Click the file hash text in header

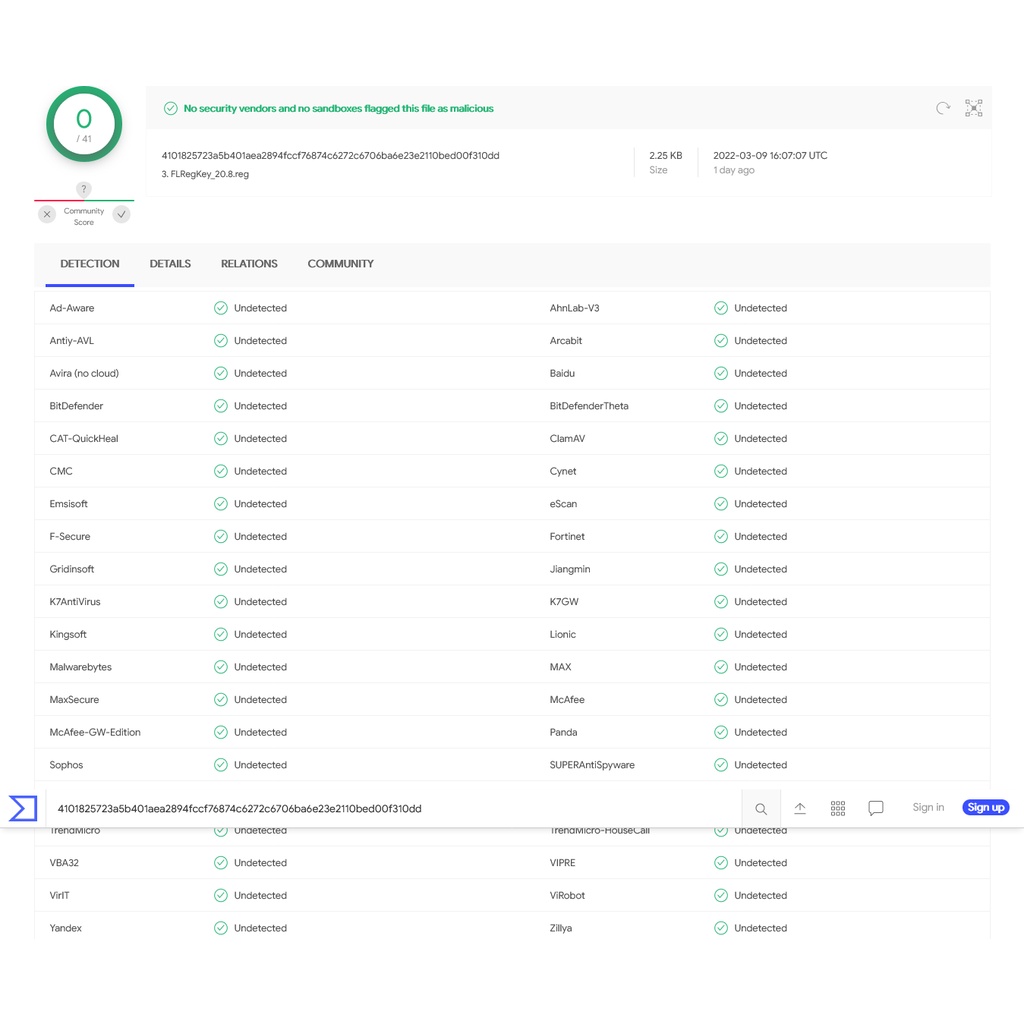330,156
